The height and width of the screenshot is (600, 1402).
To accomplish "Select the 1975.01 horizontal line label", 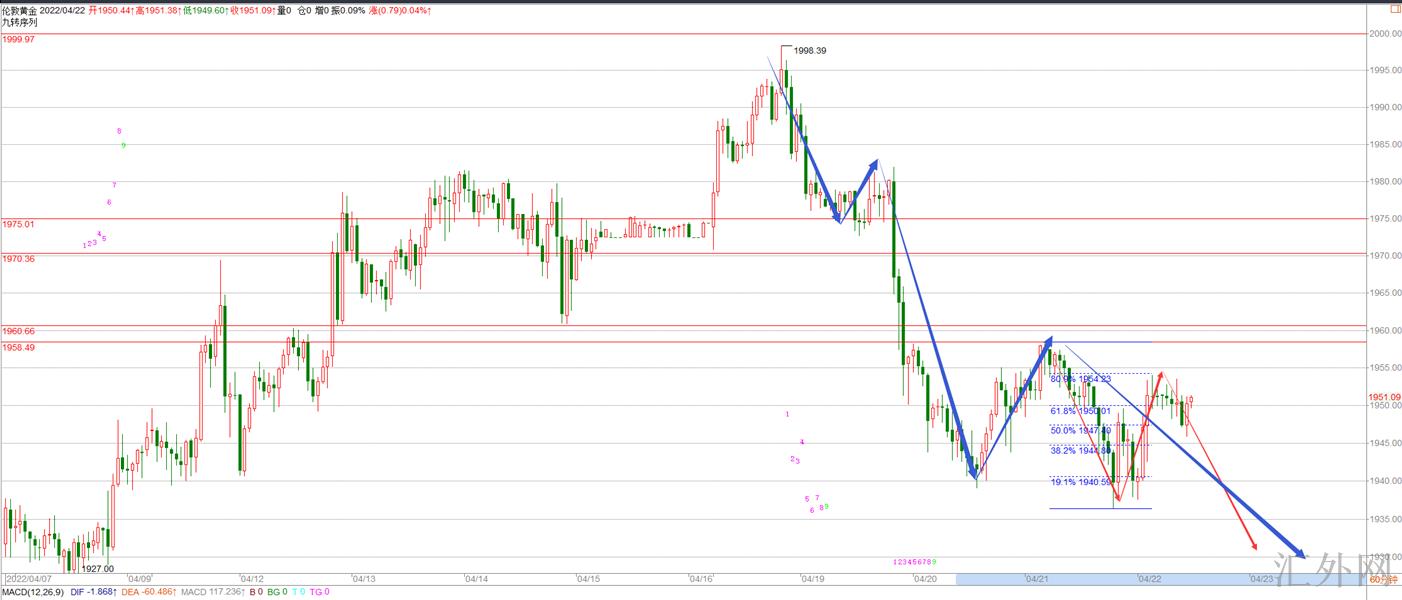I will pos(17,224).
